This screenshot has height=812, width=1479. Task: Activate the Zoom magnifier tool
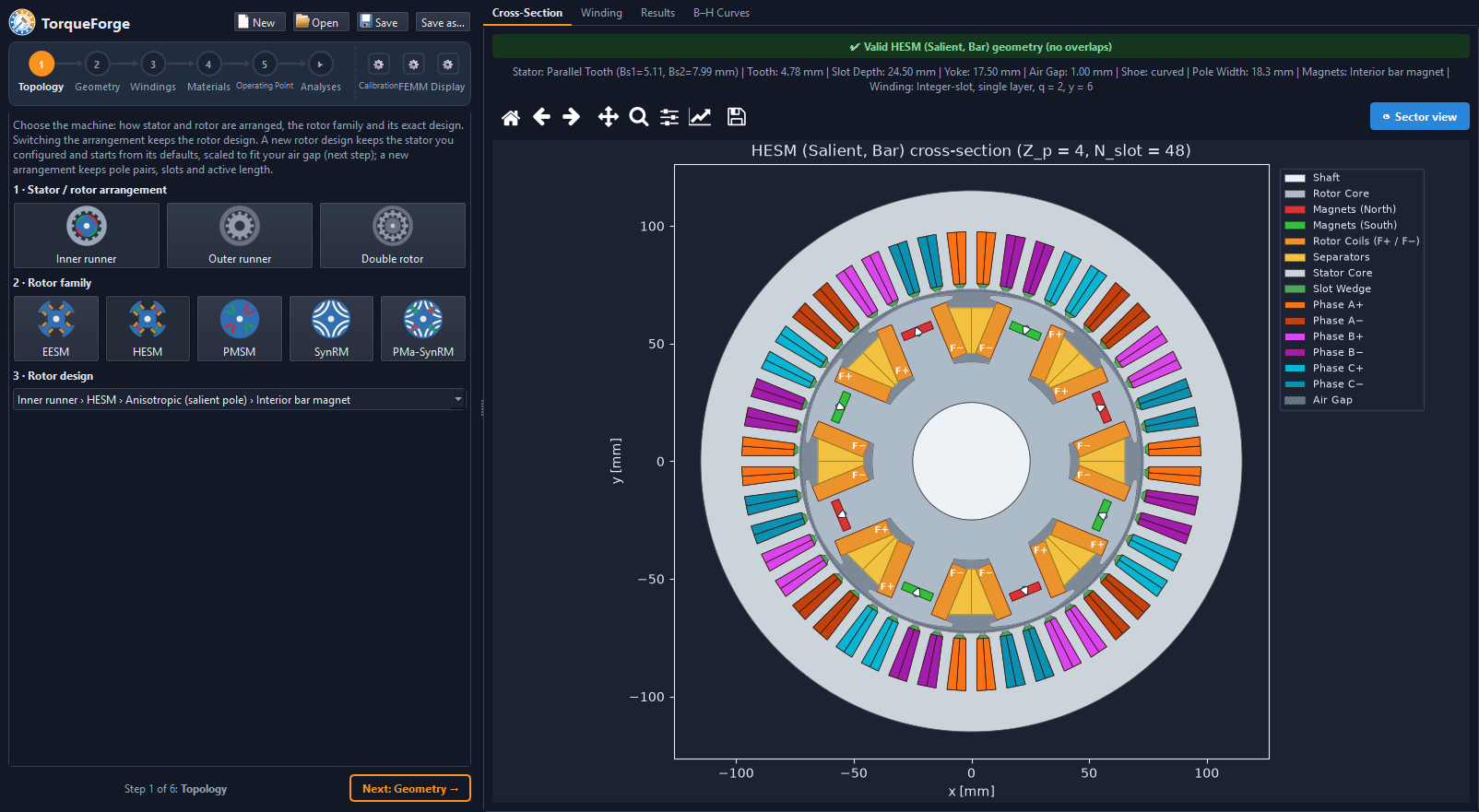click(x=638, y=117)
